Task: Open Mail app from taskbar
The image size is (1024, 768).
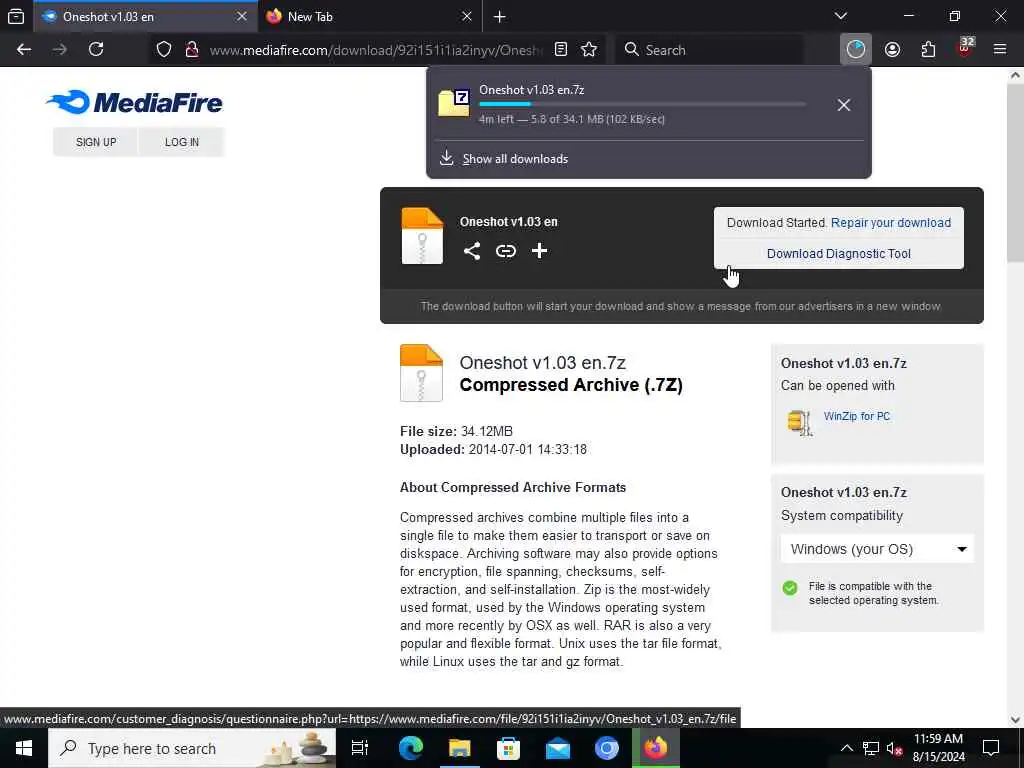Action: click(558, 748)
